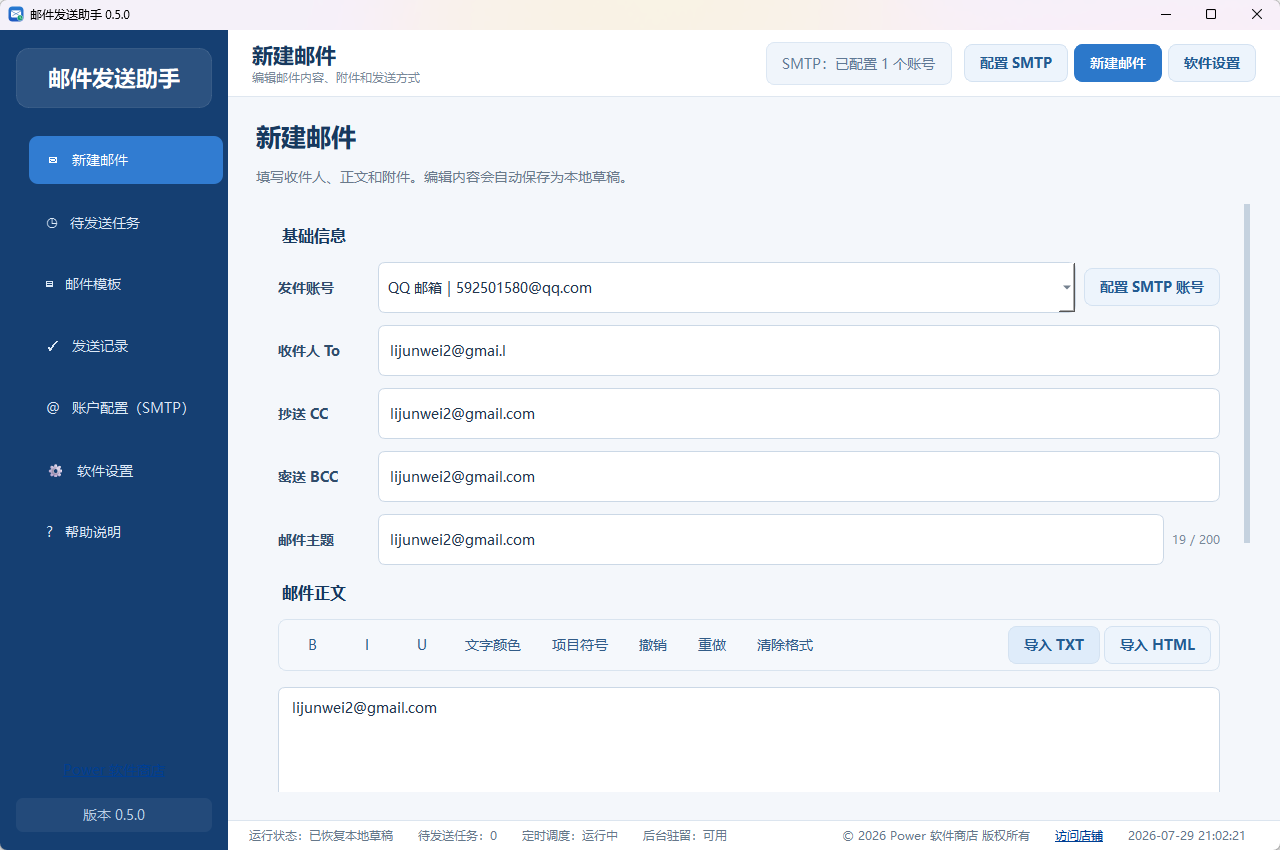1280x850 pixels.
Task: Open the 访问店铺 link in status bar
Action: [x=1079, y=836]
